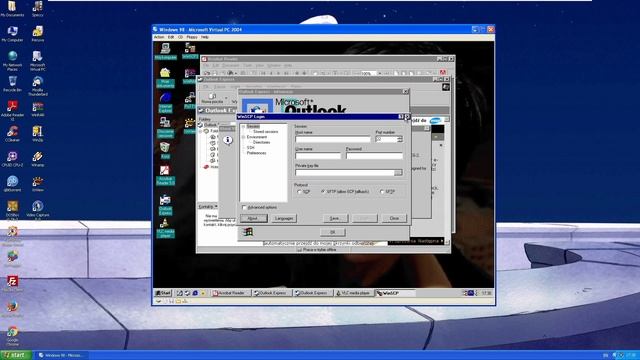Open the guest Internet Explorer desktop icon
The image size is (640, 360).
pyautogui.click(x=165, y=102)
